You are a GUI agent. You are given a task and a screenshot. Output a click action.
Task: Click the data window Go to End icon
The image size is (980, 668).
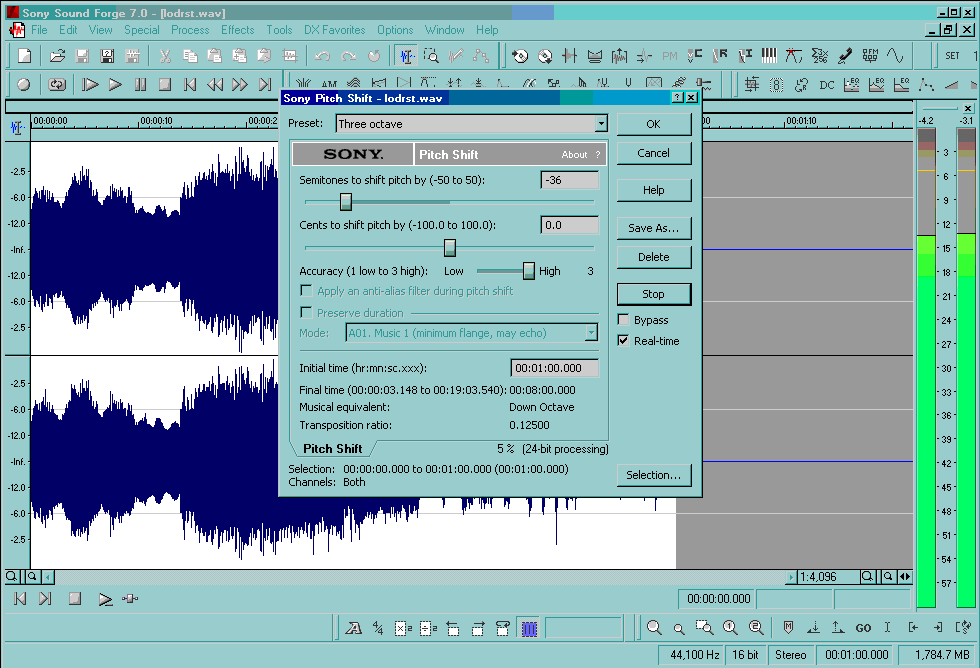click(45, 599)
